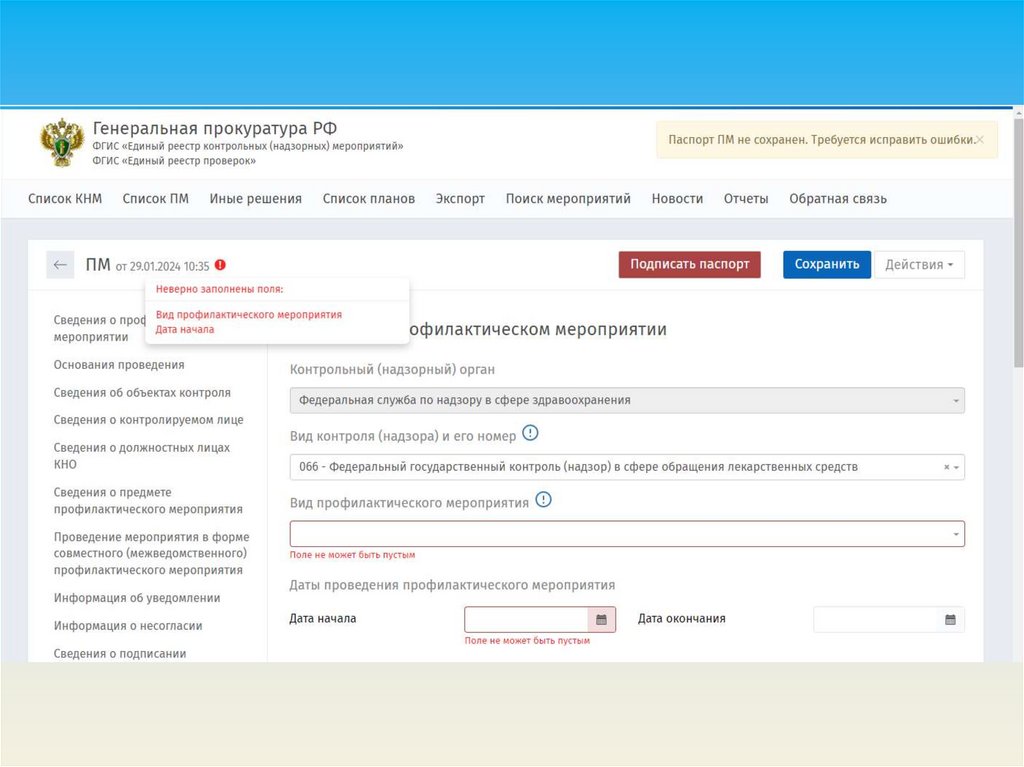Viewport: 1024px width, 767px height.
Task: Open Проведение мероприятия в форме совместного section
Action: click(x=152, y=553)
